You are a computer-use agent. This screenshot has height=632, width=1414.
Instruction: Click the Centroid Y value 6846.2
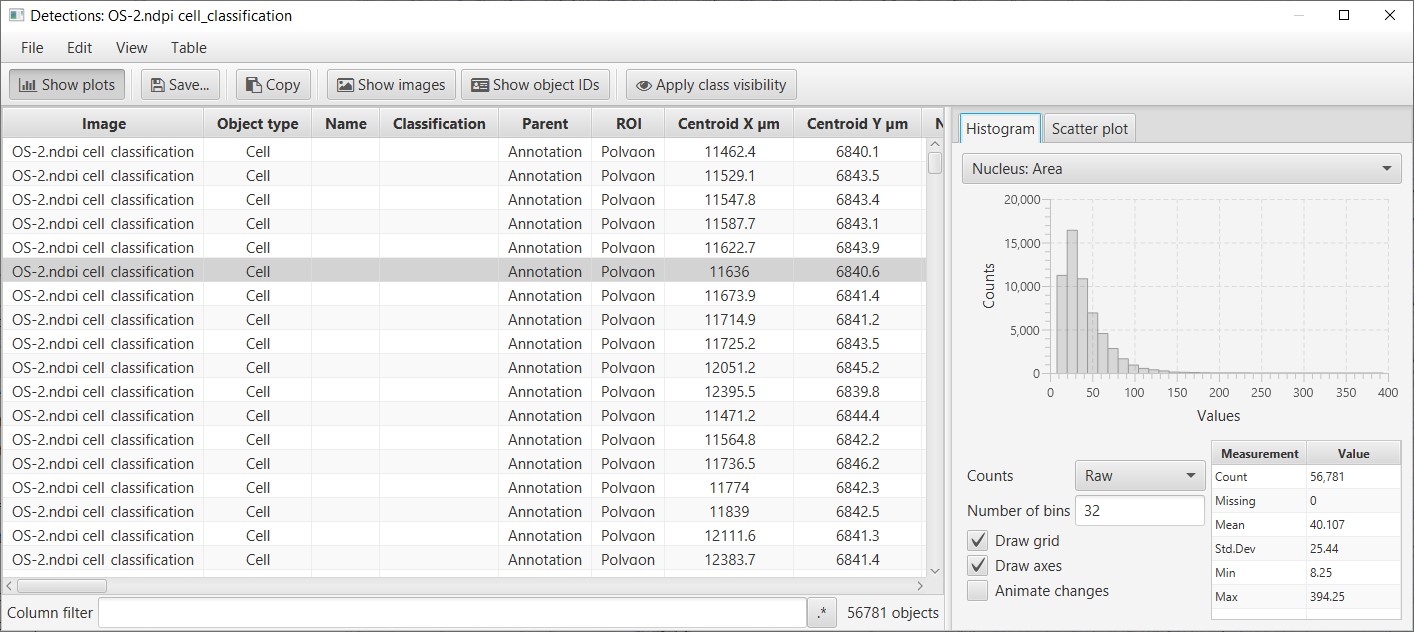pyautogui.click(x=858, y=464)
